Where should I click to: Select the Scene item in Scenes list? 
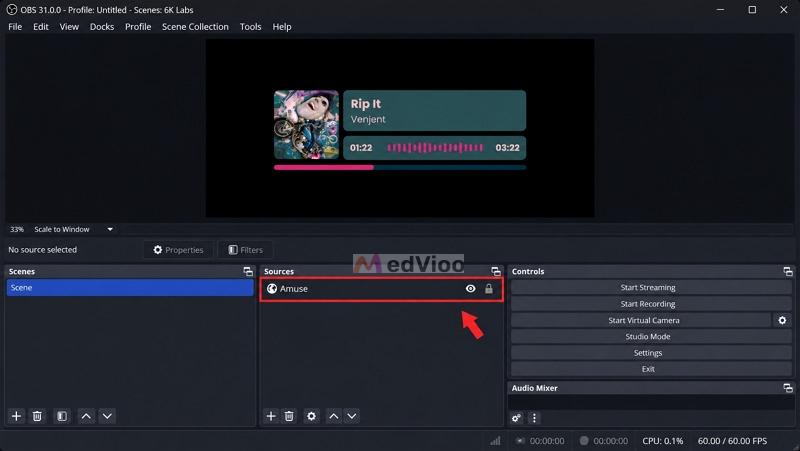[130, 288]
